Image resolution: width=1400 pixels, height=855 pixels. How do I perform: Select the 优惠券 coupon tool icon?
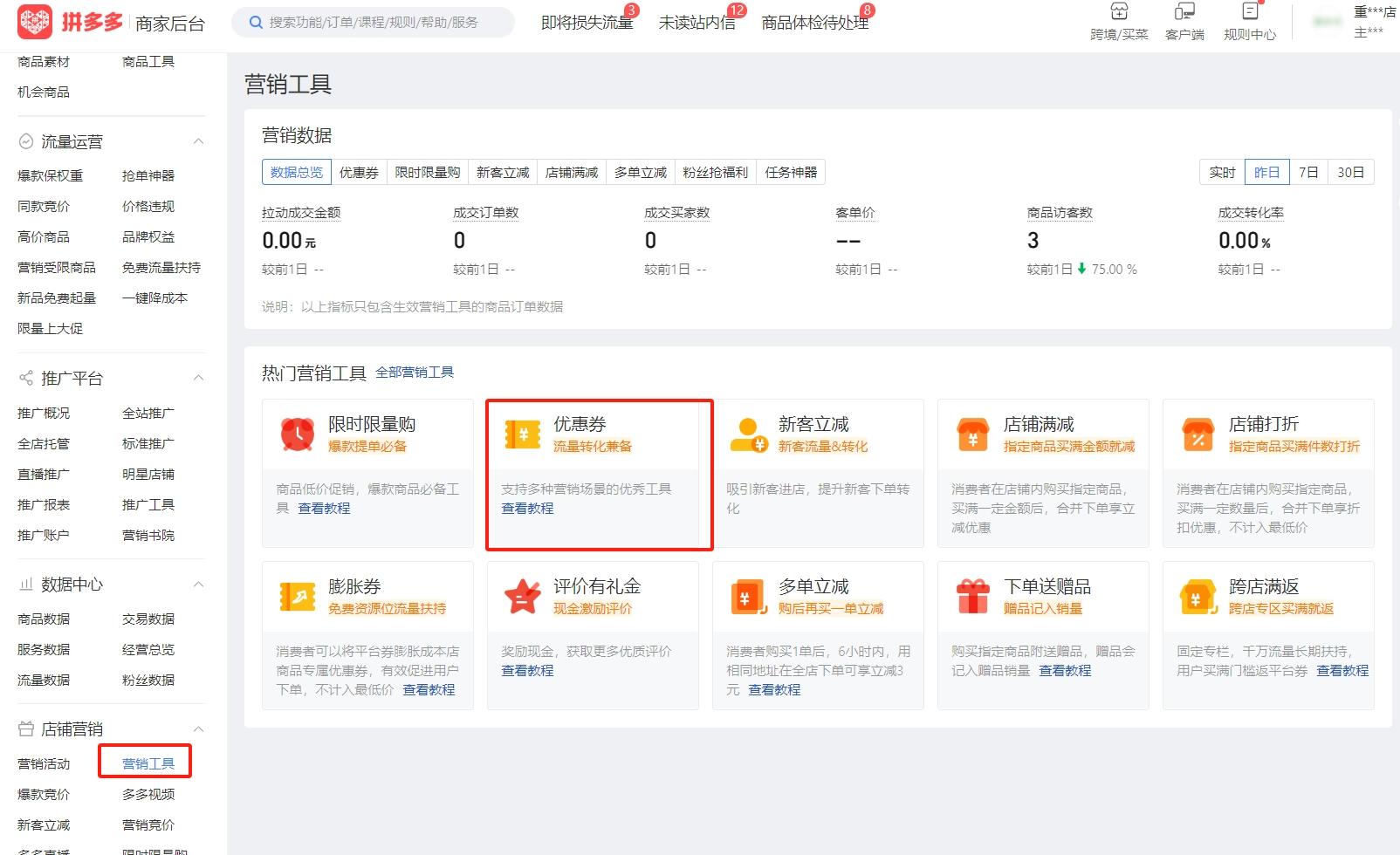point(522,434)
